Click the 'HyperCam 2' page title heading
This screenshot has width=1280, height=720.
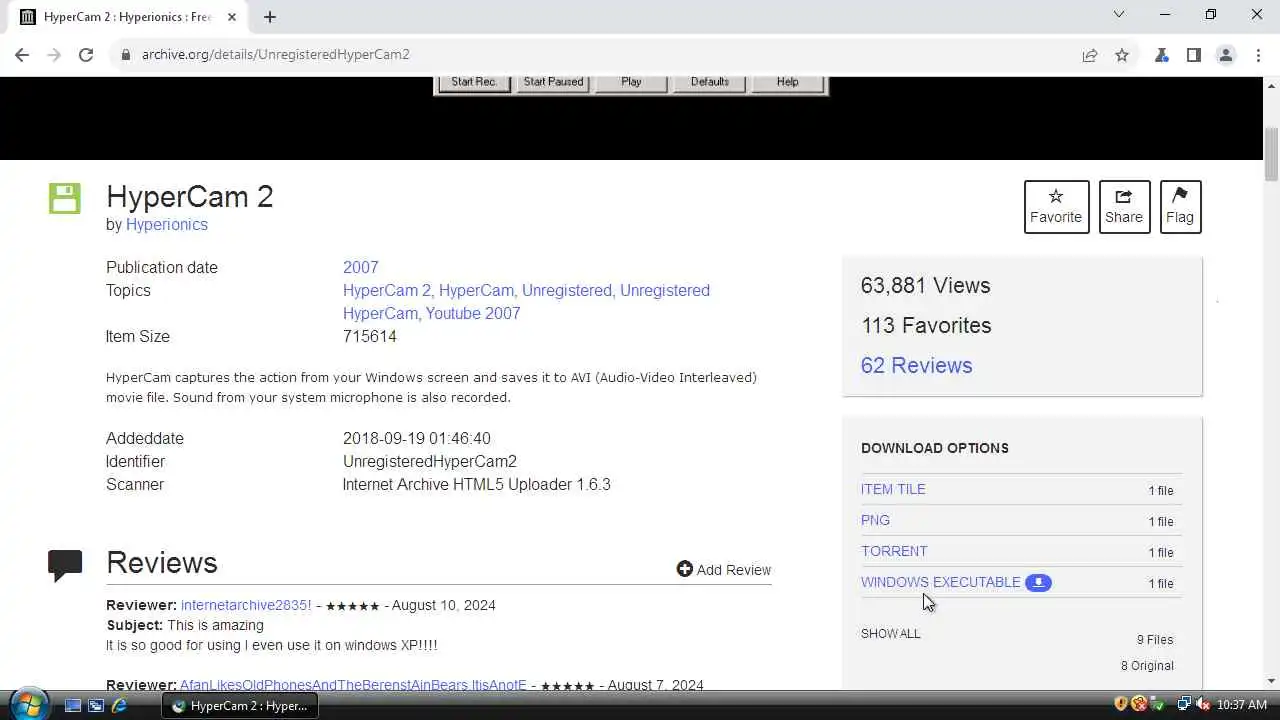(190, 197)
